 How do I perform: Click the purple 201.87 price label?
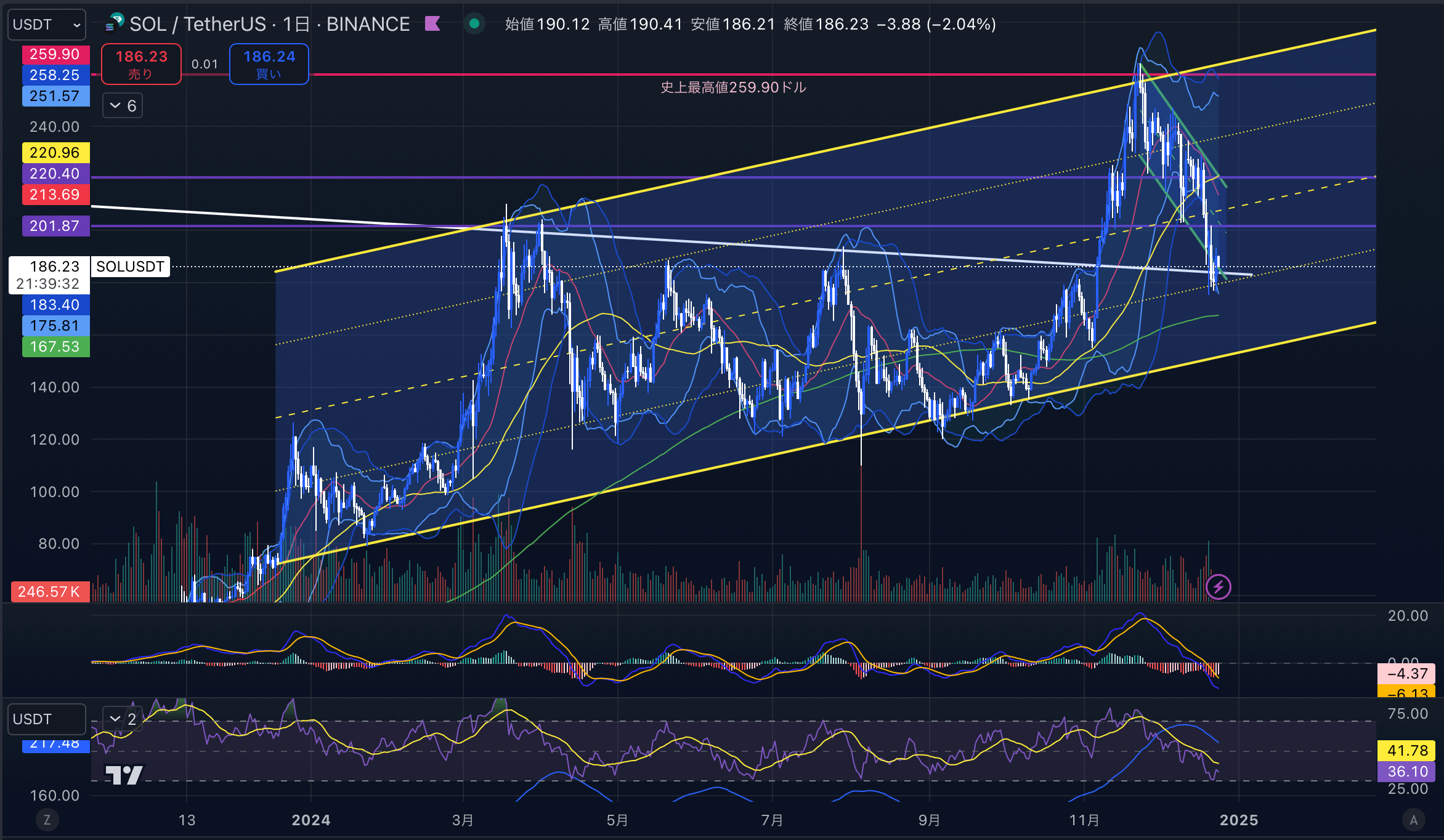tap(55, 226)
